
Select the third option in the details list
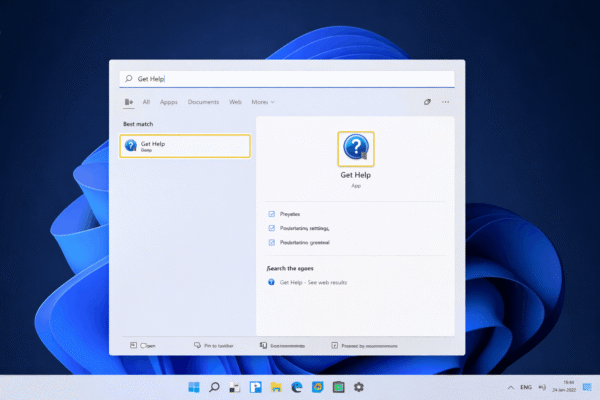[x=305, y=242]
